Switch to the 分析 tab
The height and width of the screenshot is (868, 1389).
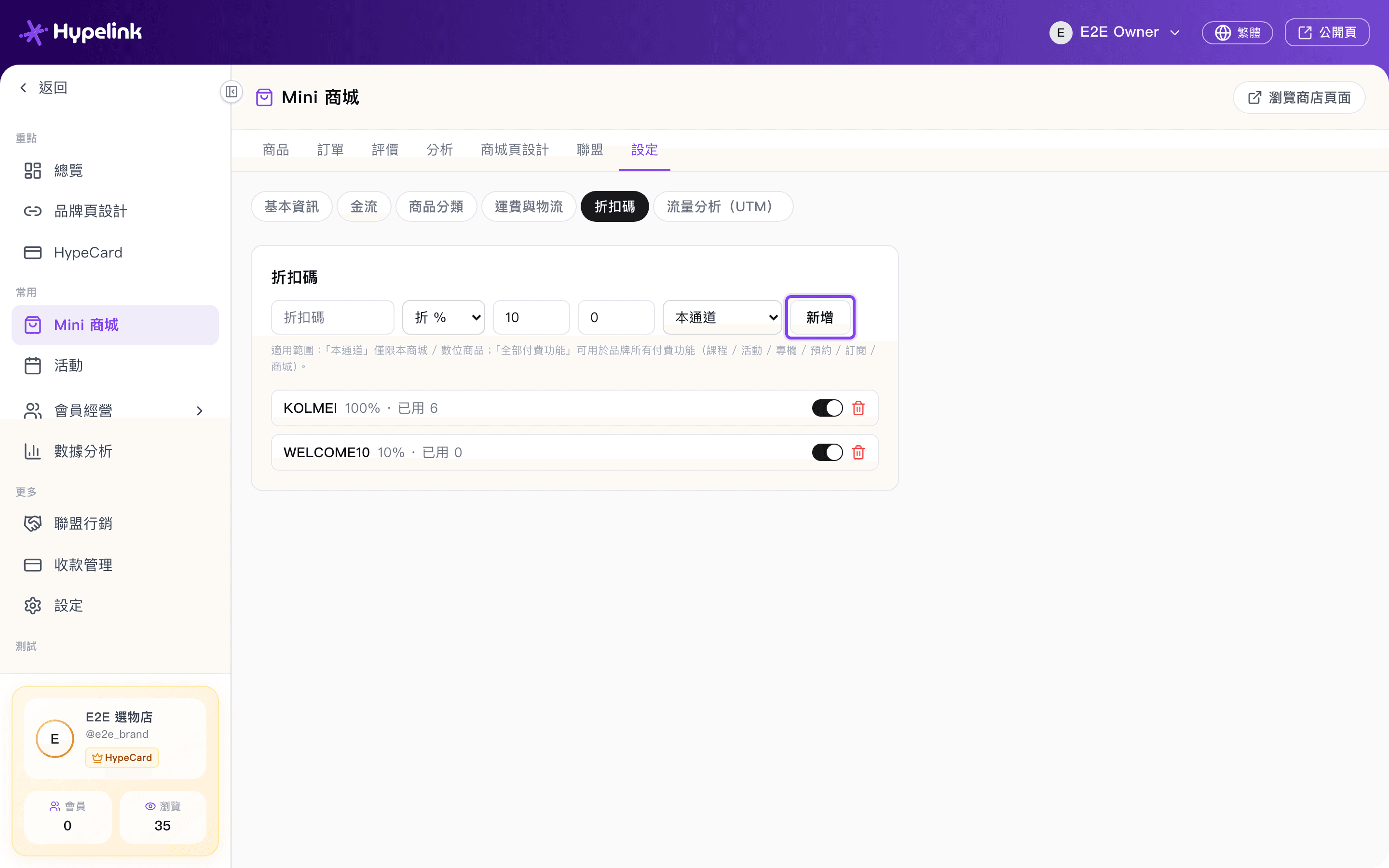click(440, 150)
